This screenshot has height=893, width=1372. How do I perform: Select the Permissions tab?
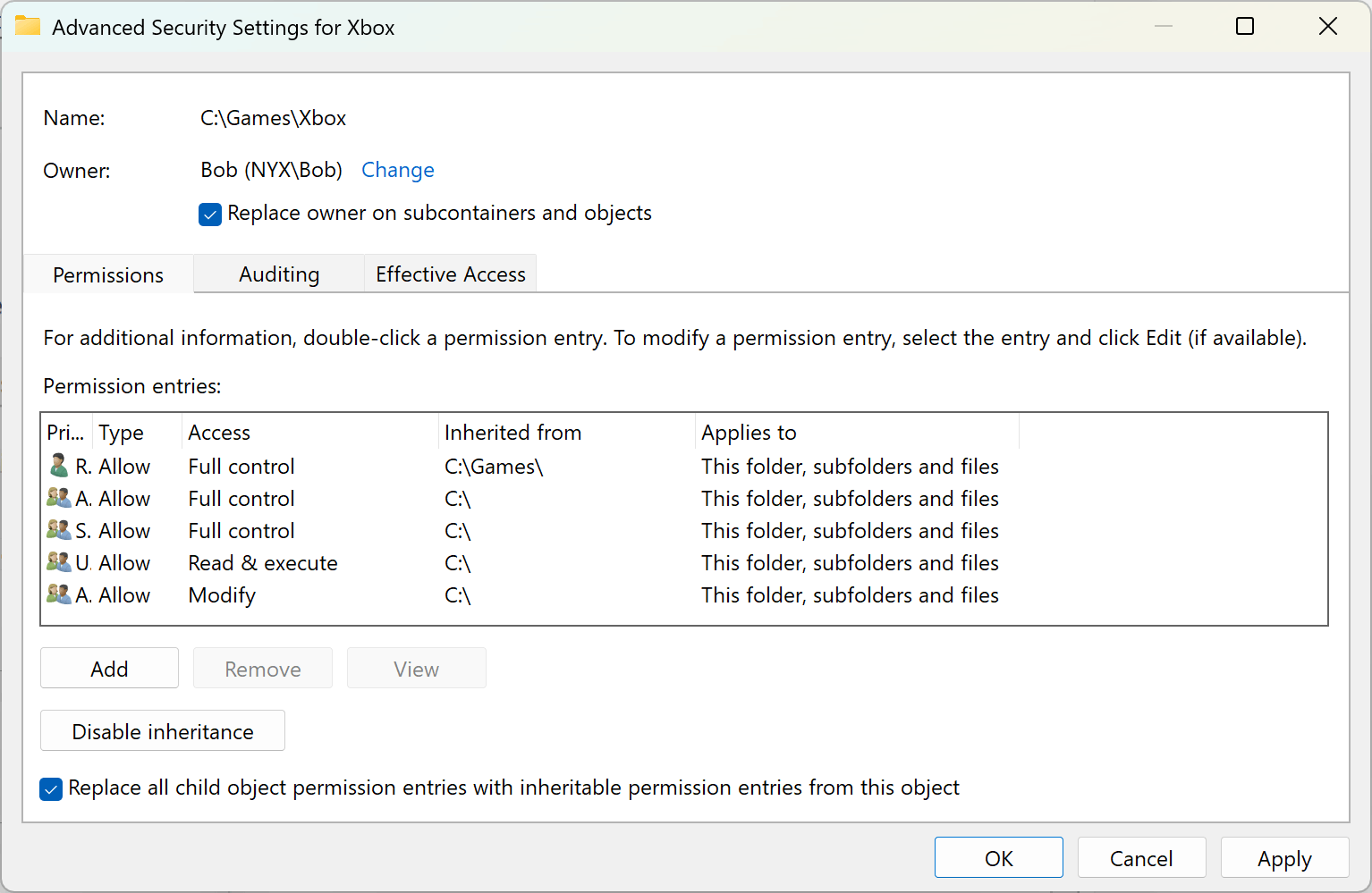108,274
